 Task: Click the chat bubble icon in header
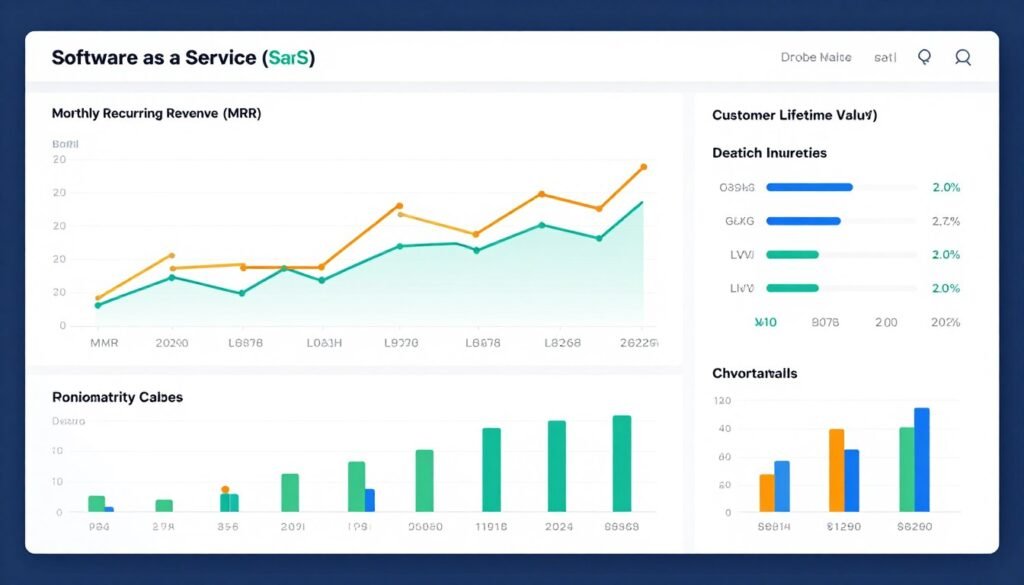(x=924, y=57)
